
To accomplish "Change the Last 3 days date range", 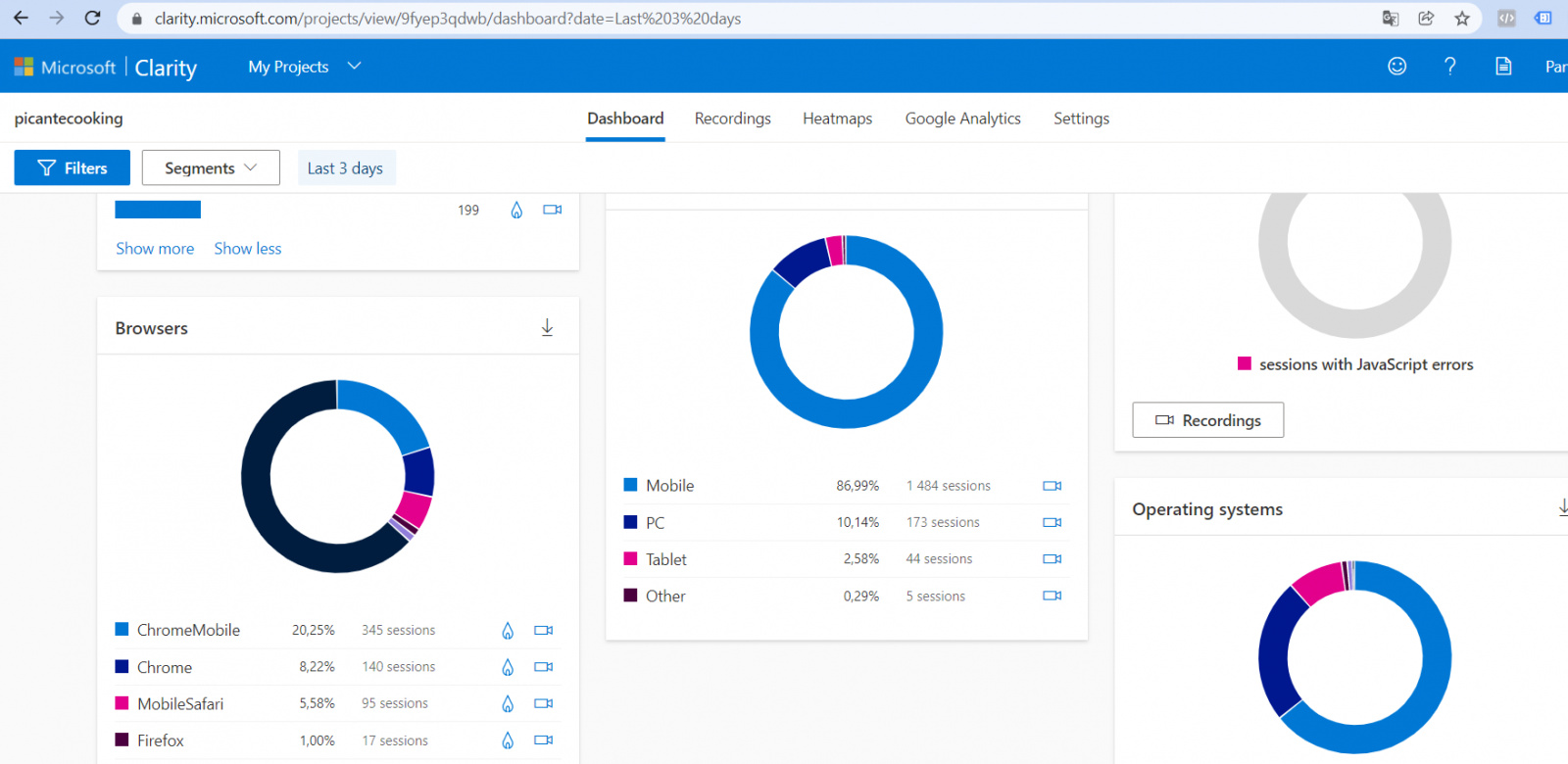I will 345,168.
